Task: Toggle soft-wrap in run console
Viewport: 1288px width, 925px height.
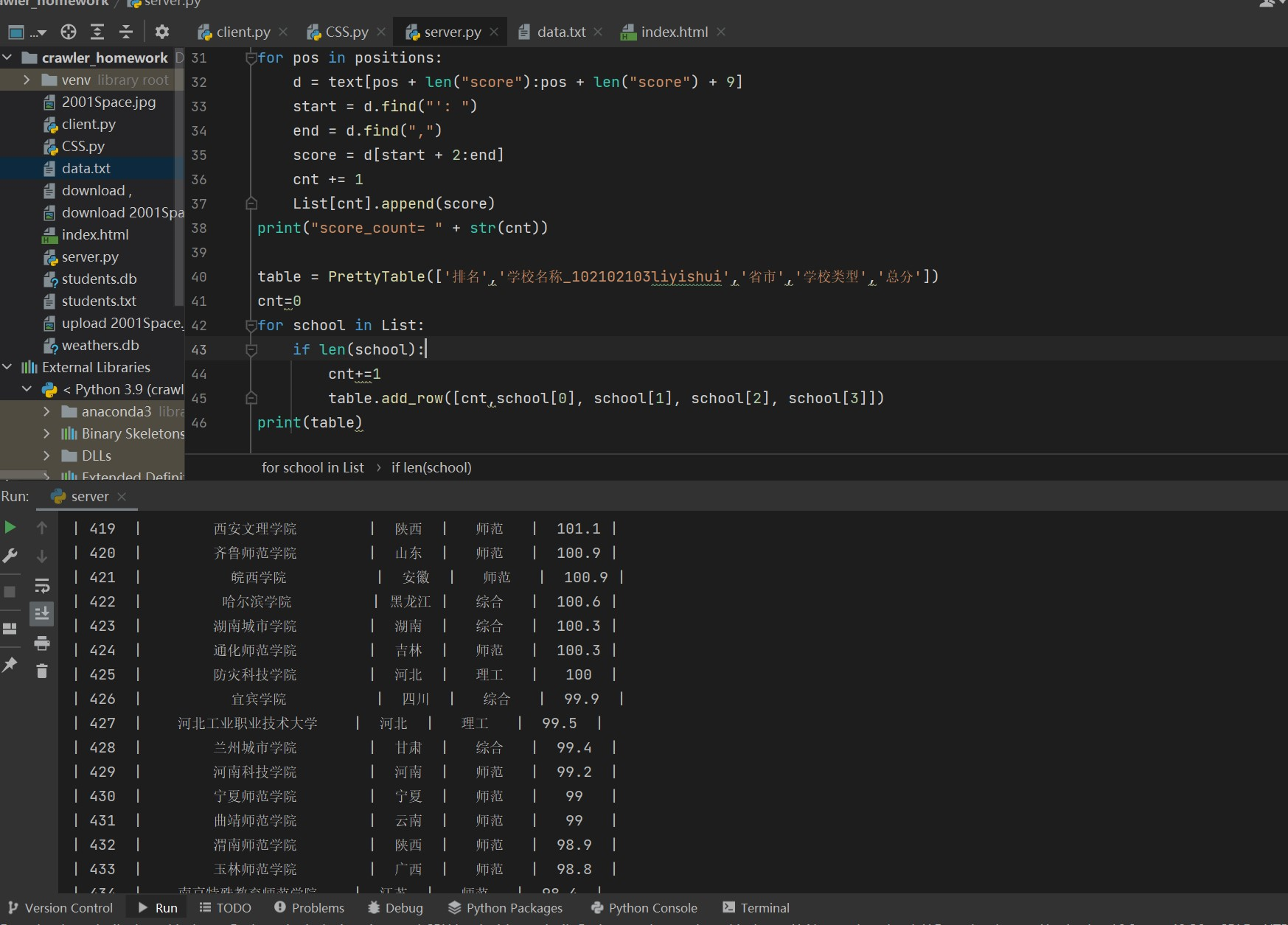Action: click(42, 586)
